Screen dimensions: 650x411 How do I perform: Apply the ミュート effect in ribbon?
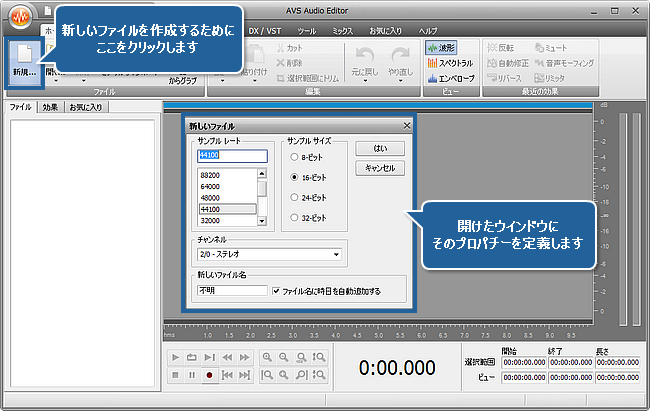(x=551, y=48)
